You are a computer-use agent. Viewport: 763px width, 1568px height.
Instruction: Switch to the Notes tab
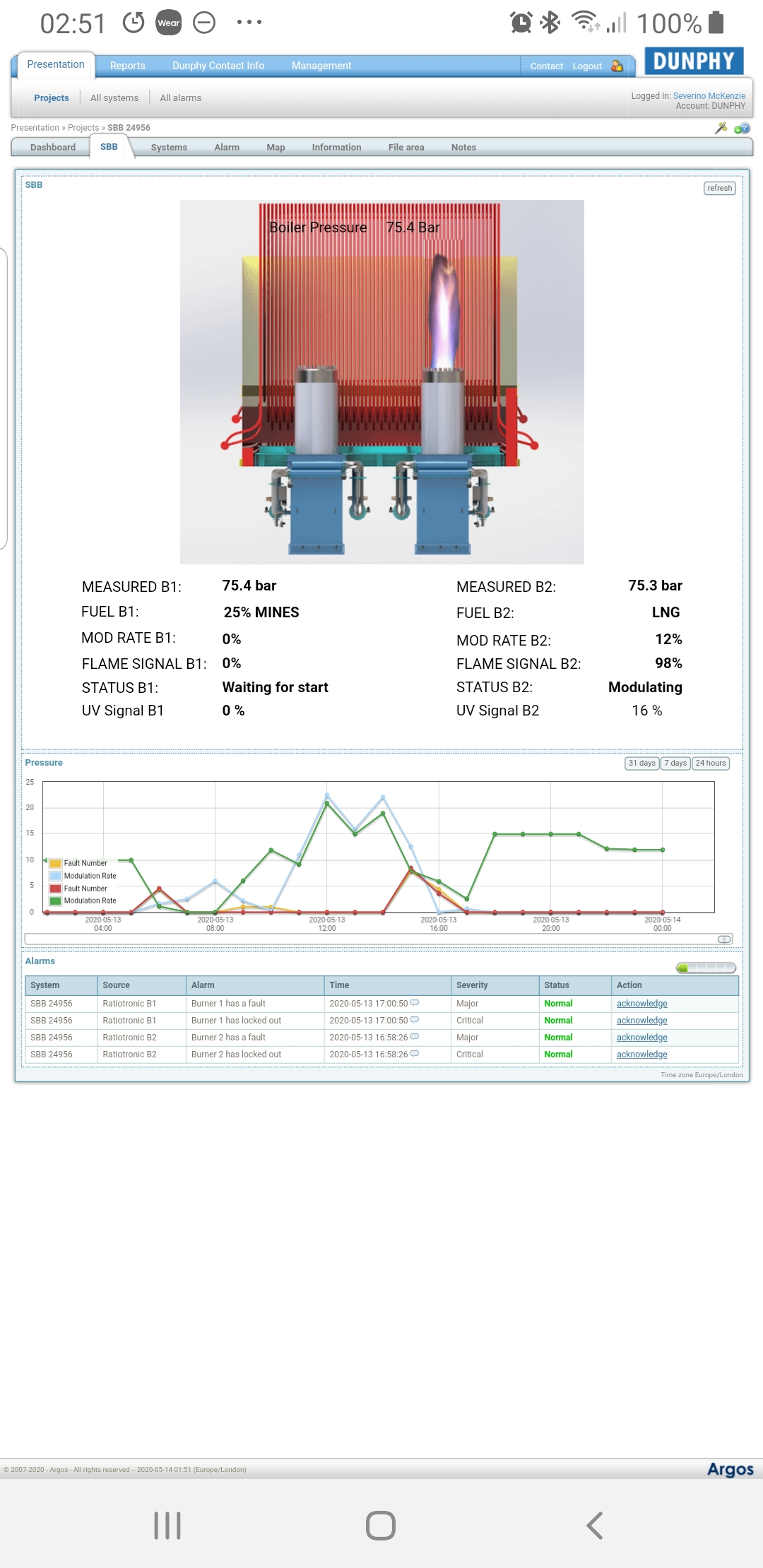click(463, 147)
